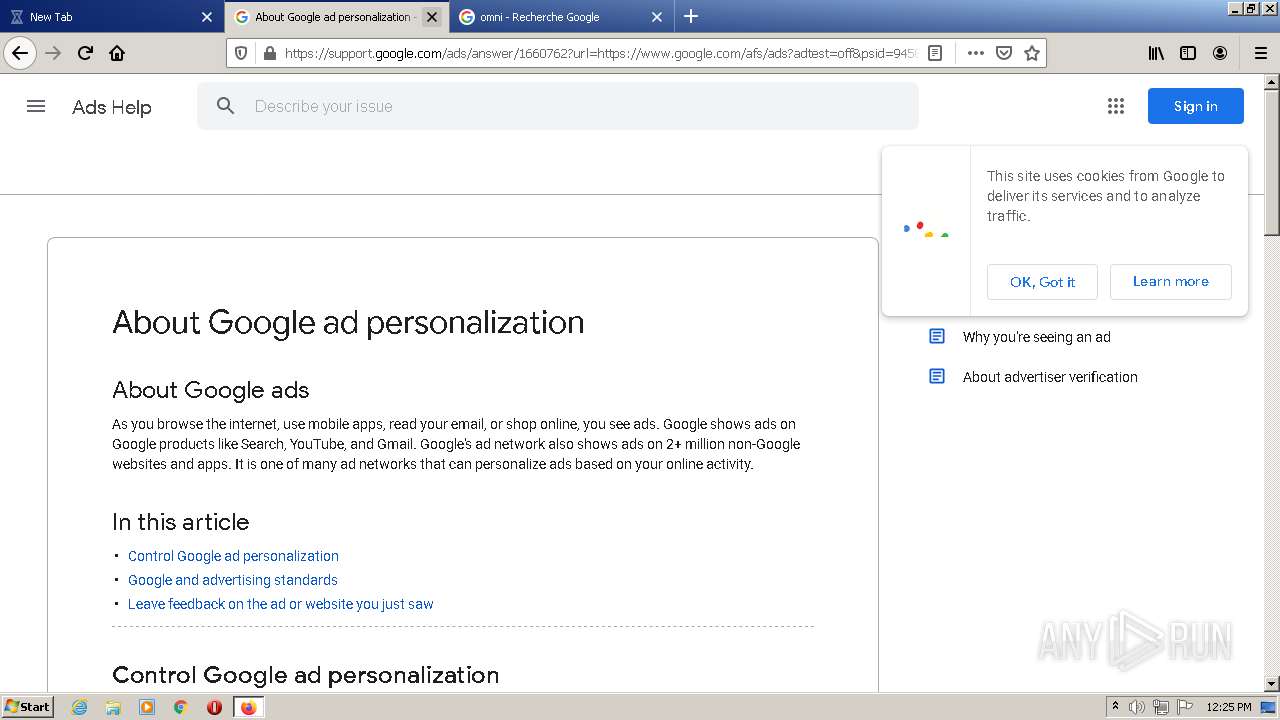Image resolution: width=1280 pixels, height=720 pixels.
Task: Click the About advertiser verification document icon
Action: coord(937,377)
